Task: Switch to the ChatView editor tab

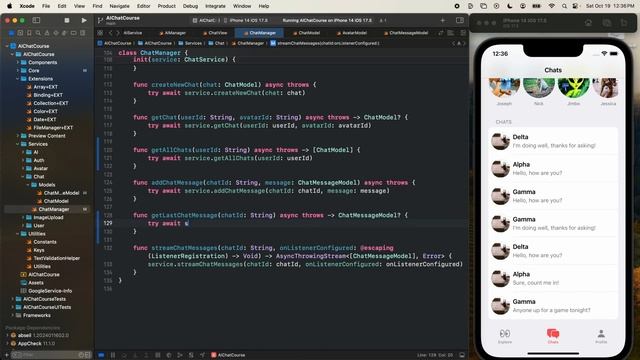Action: [x=215, y=33]
